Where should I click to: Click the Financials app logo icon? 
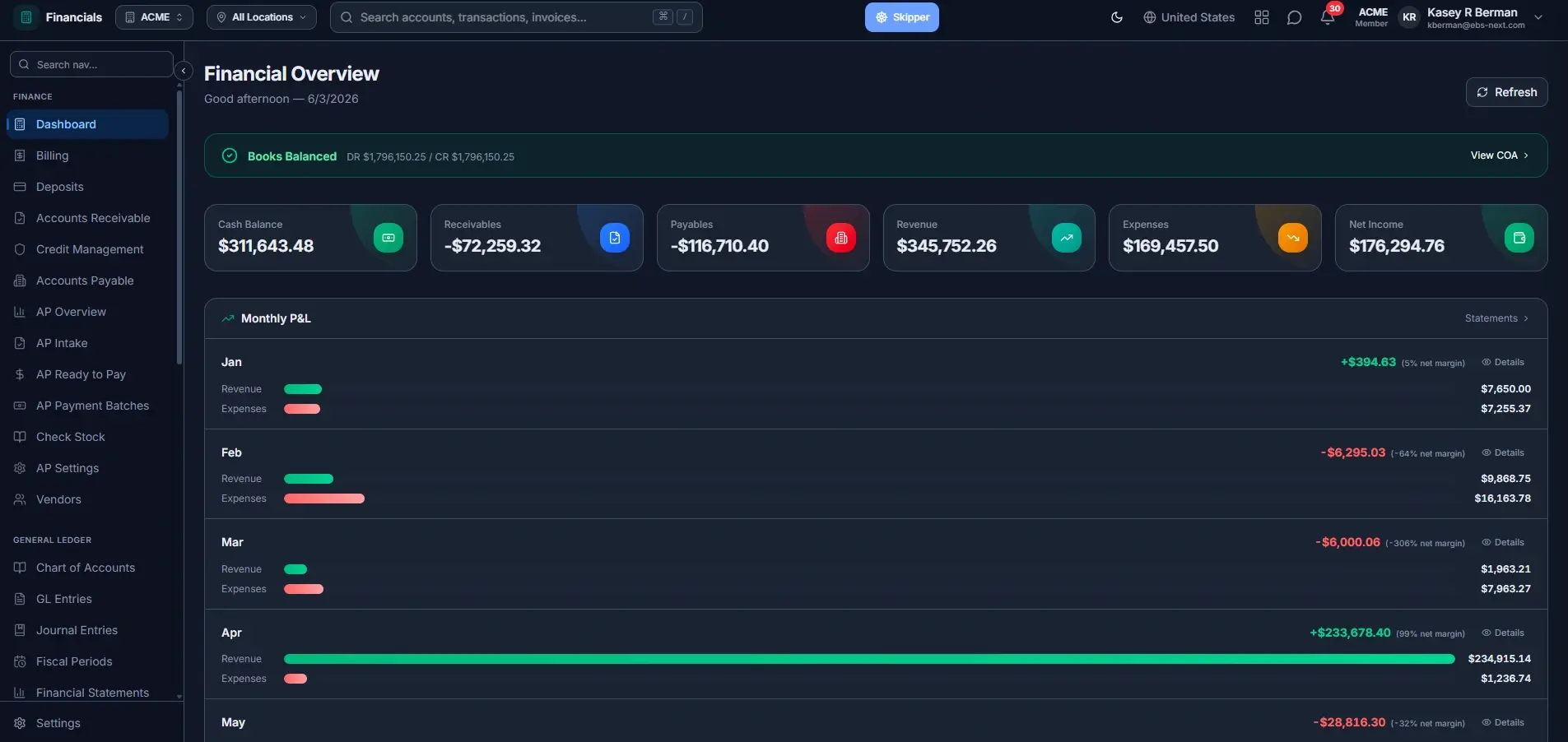[x=26, y=17]
